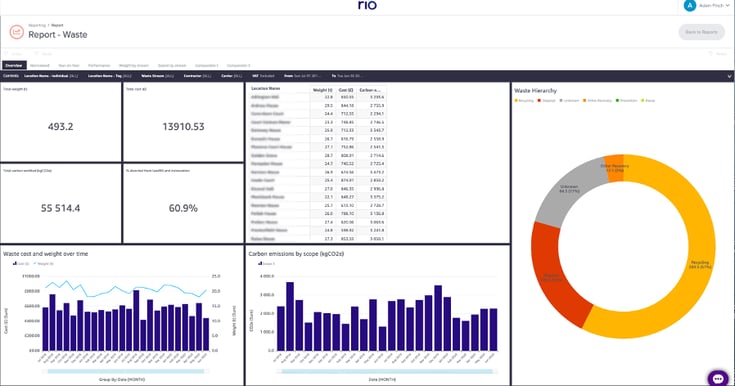Toggle the Prevention legend marker
Viewport: 735px width, 386px height.
tap(617, 100)
